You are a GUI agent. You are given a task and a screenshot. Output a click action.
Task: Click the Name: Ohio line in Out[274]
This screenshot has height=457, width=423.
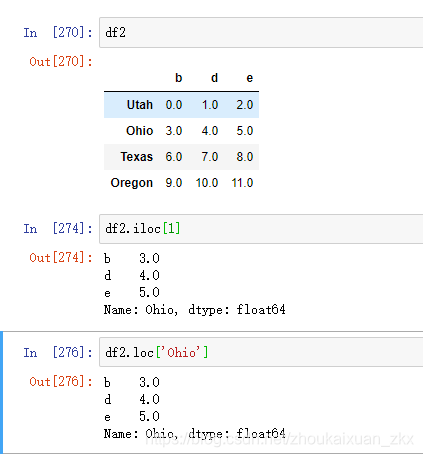pos(195,310)
